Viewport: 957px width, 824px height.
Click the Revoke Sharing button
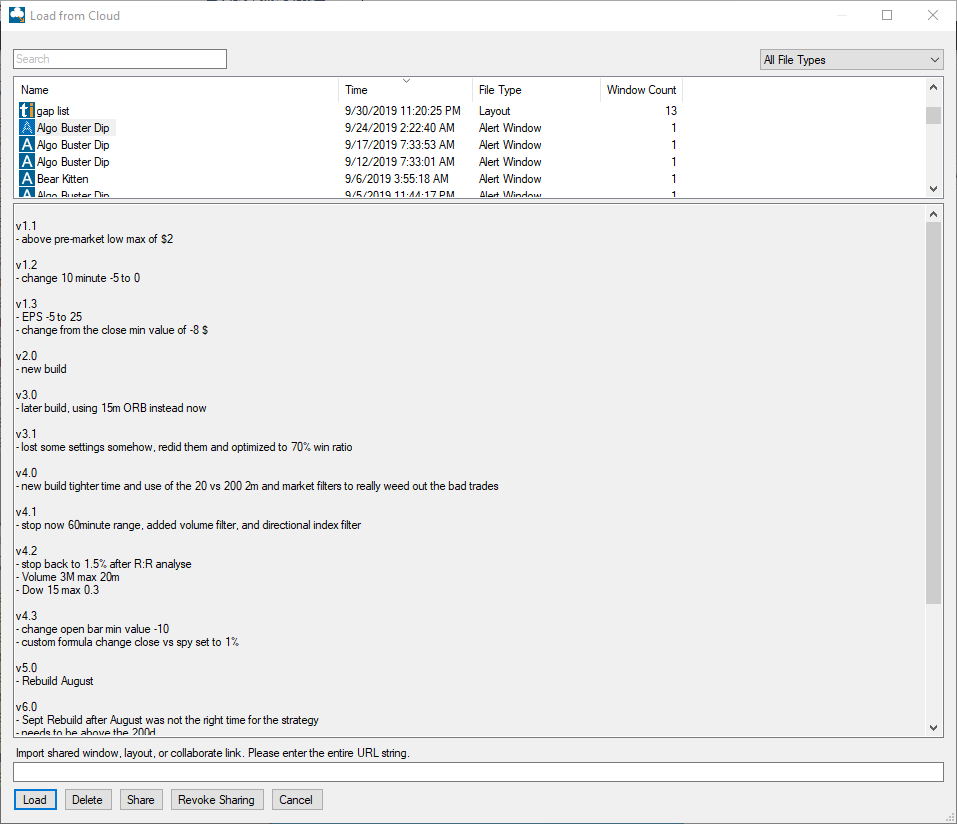pos(216,799)
